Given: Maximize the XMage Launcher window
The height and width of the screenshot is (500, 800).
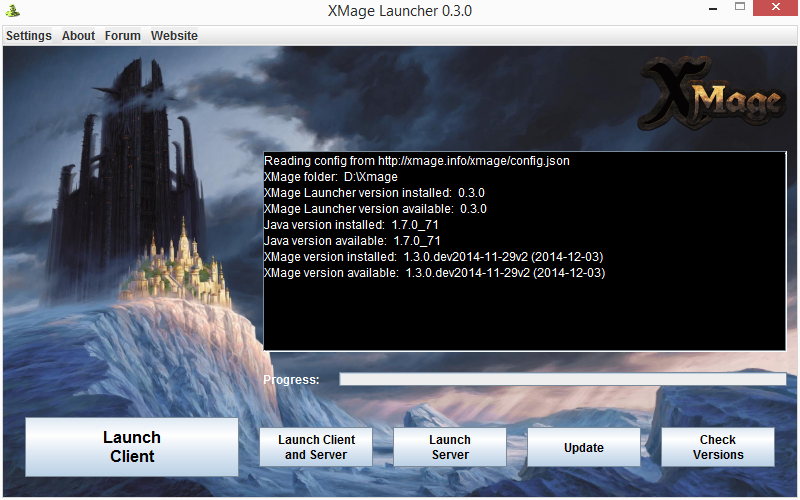Looking at the screenshot, I should point(740,7).
